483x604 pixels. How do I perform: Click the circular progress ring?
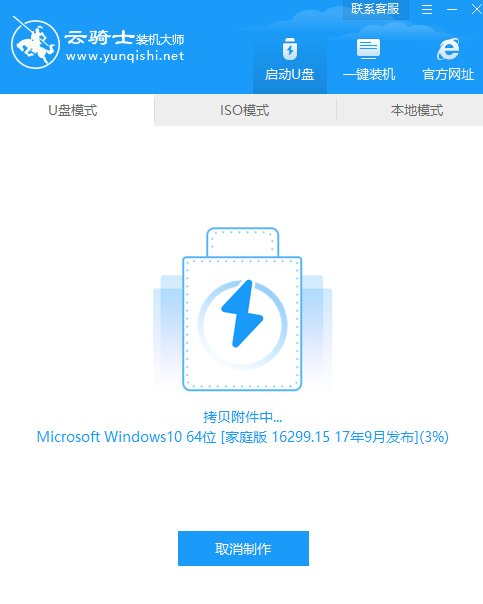click(x=242, y=324)
